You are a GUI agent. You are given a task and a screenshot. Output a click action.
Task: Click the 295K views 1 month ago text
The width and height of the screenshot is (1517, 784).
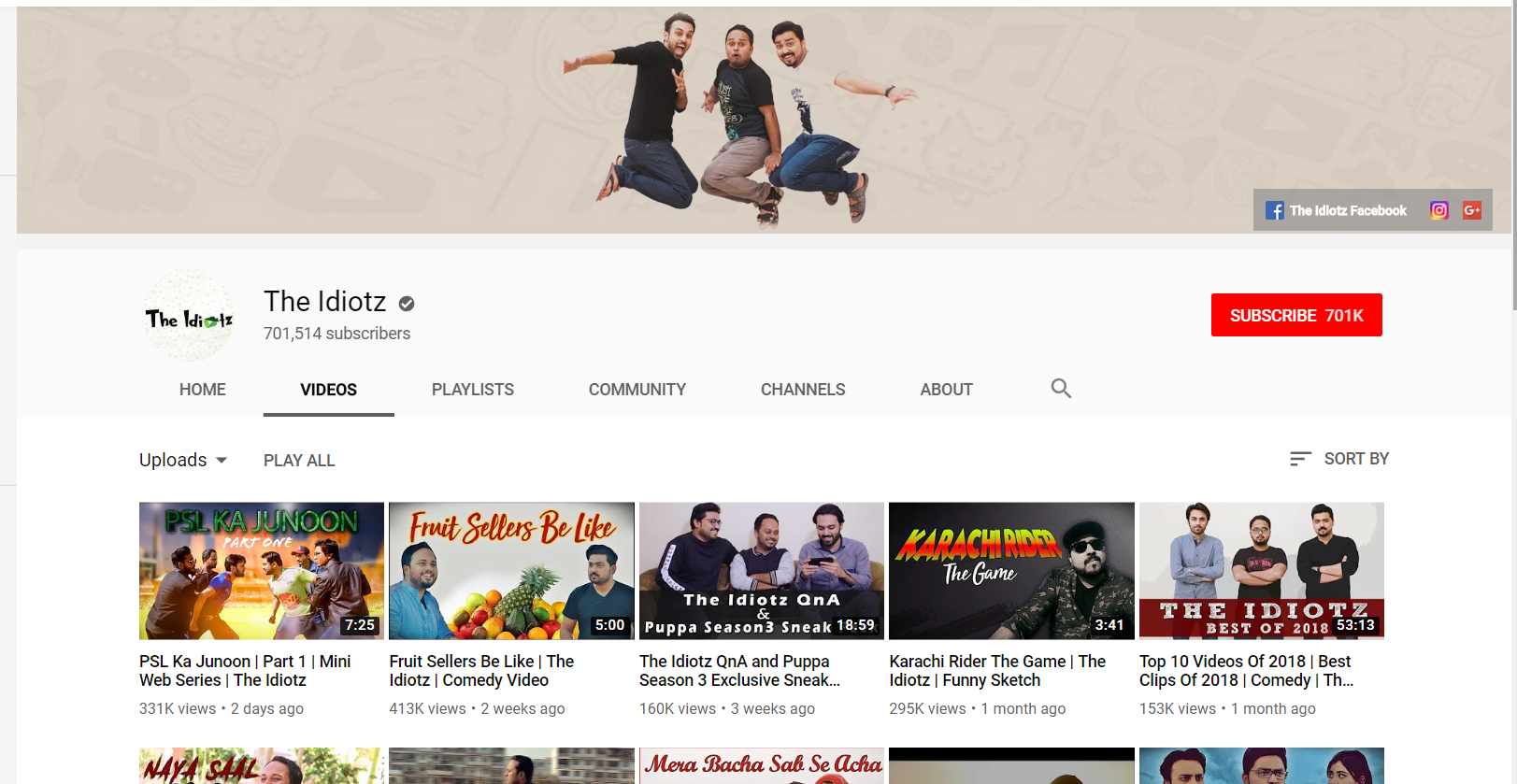tap(977, 708)
